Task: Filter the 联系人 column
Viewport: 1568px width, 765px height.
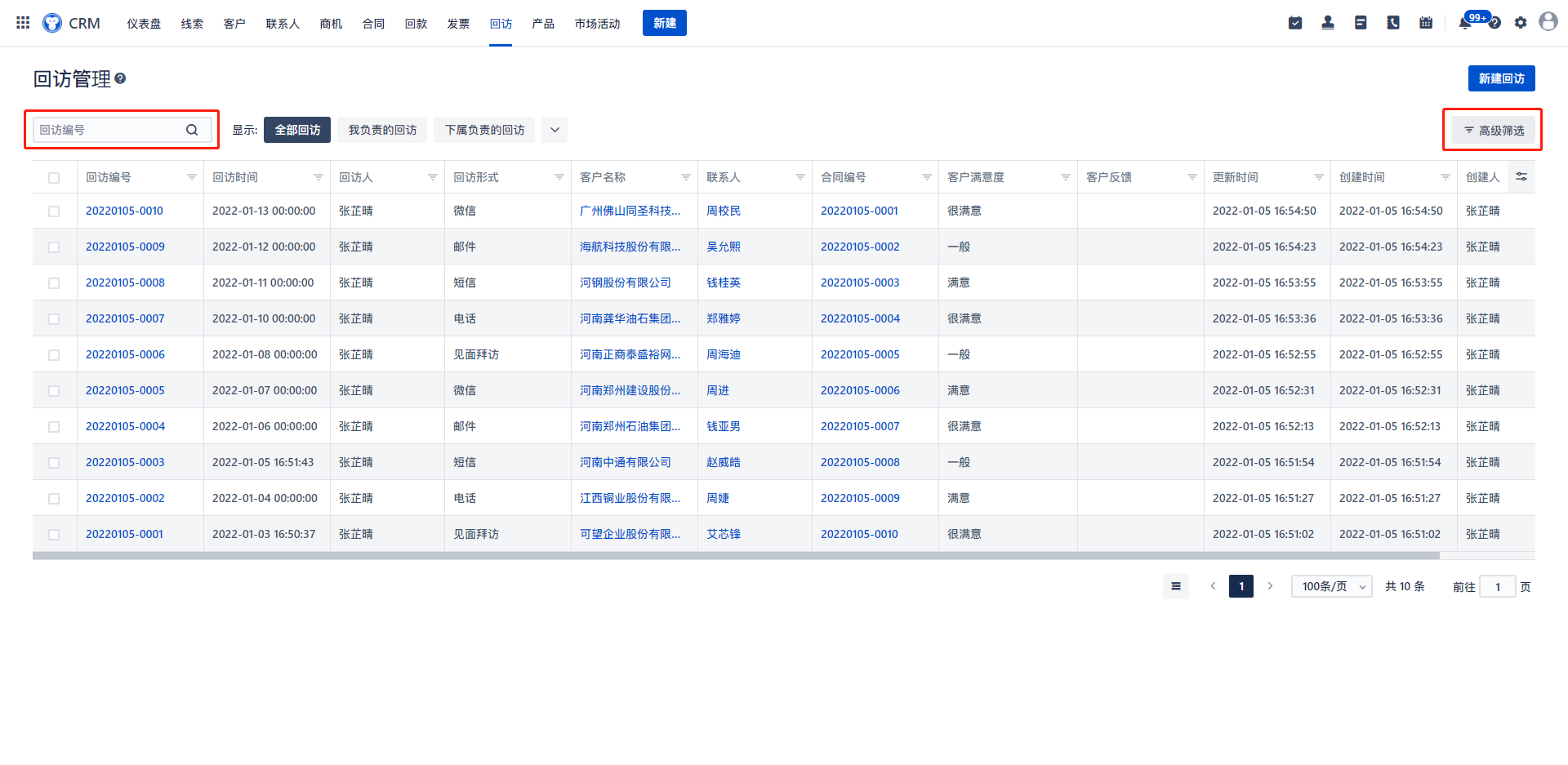Action: [x=800, y=177]
